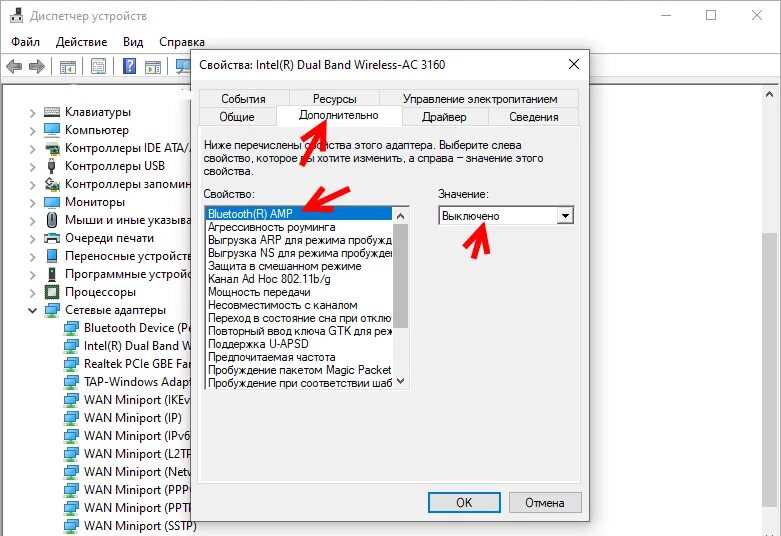Click the Realtek PCIe GBE adapter icon
The width and height of the screenshot is (781, 536).
tap(71, 364)
